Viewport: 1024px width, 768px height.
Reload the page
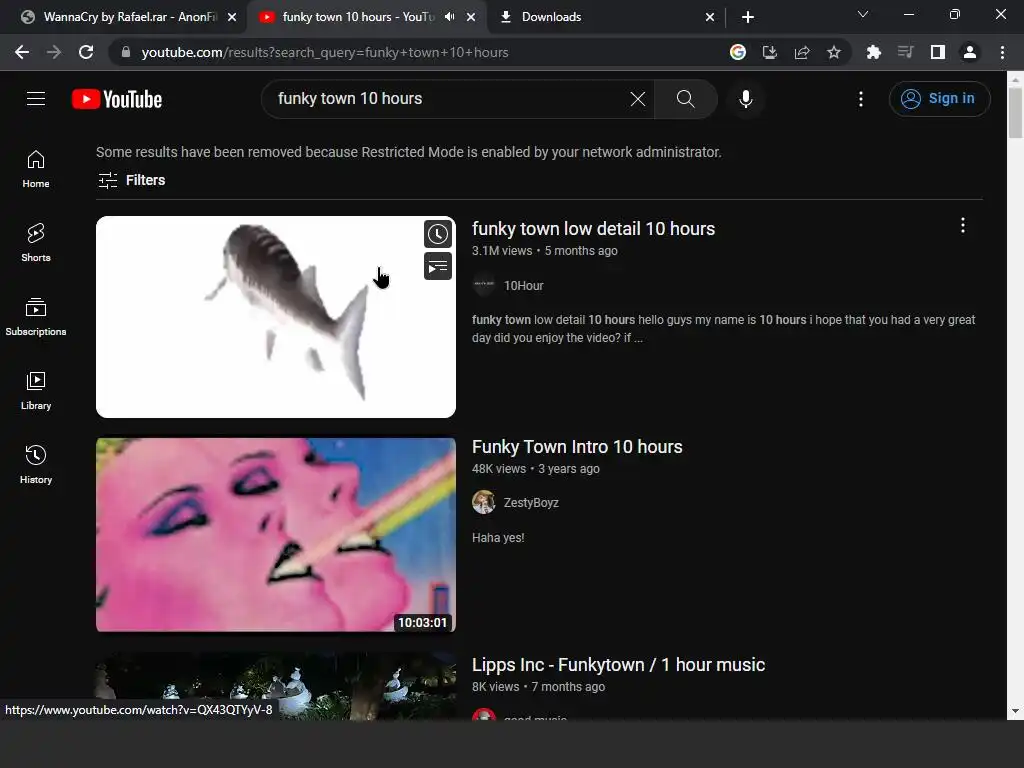pyautogui.click(x=86, y=52)
